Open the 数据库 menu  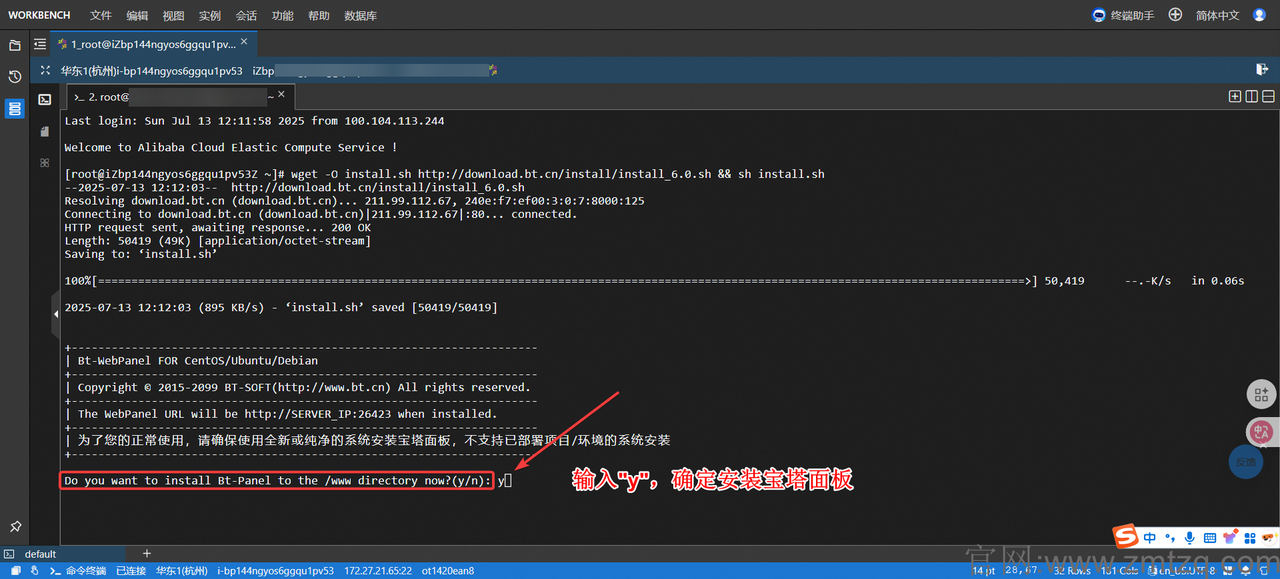[360, 16]
